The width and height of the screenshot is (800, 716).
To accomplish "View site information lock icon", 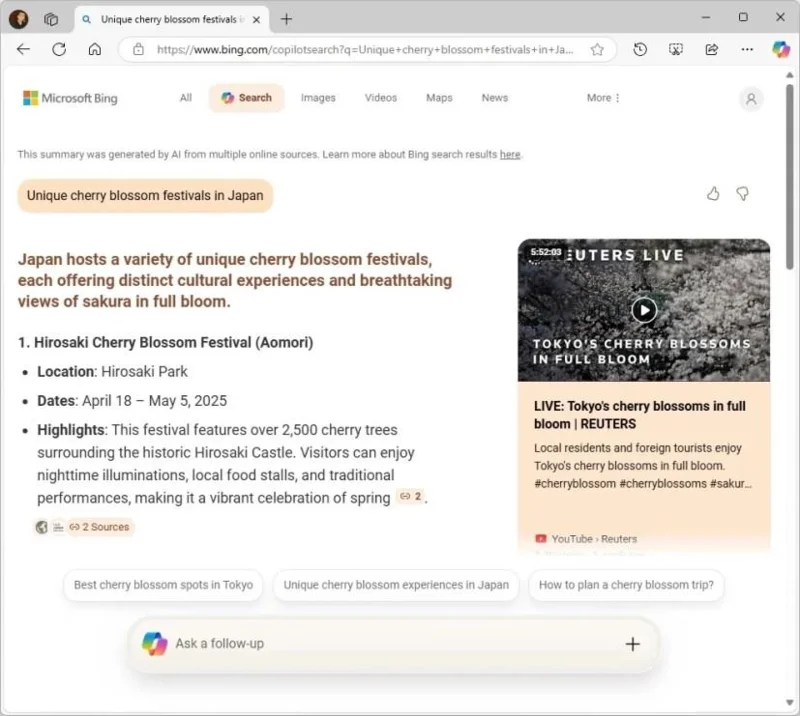I will [x=138, y=50].
